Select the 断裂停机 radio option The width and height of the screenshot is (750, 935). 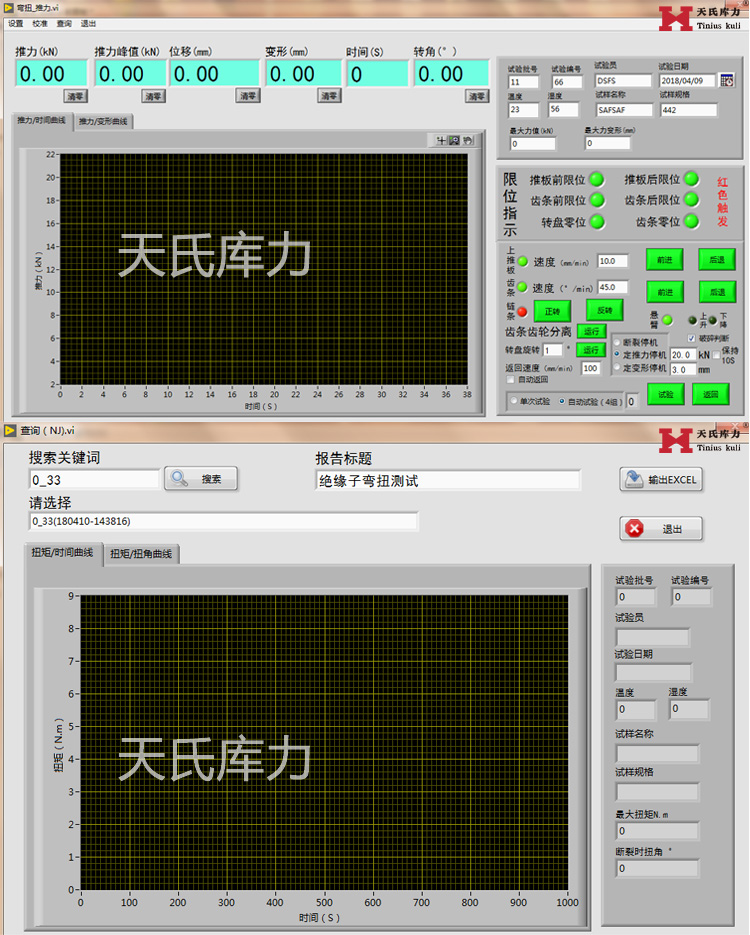click(617, 342)
